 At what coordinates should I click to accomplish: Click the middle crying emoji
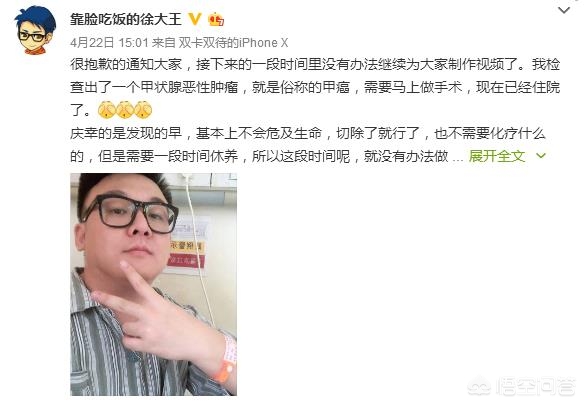click(124, 110)
